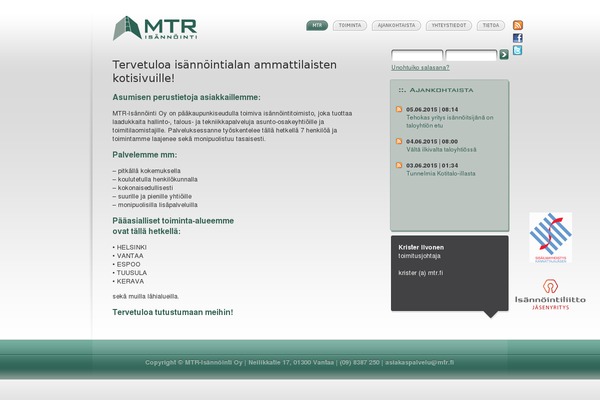This screenshot has width=600, height=400.
Task: Click the 03.06.2015 | 01:34 date
Action: pyautogui.click(x=432, y=165)
